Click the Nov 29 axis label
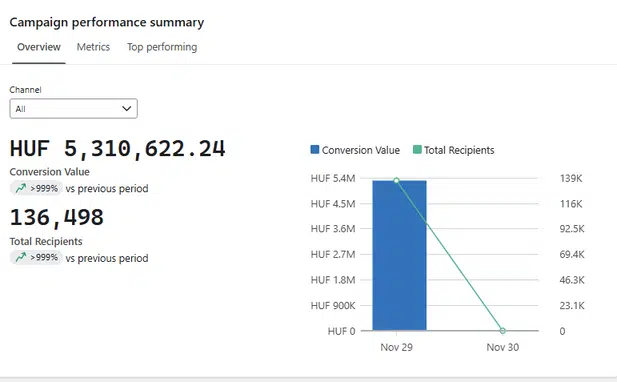Image resolution: width=617 pixels, height=382 pixels. [396, 347]
